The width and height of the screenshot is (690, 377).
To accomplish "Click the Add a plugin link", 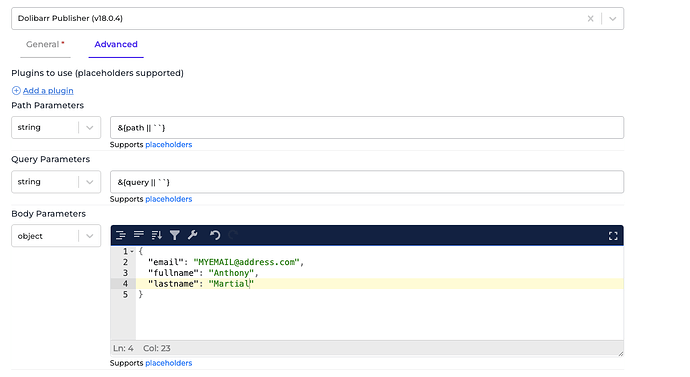I will (x=48, y=91).
